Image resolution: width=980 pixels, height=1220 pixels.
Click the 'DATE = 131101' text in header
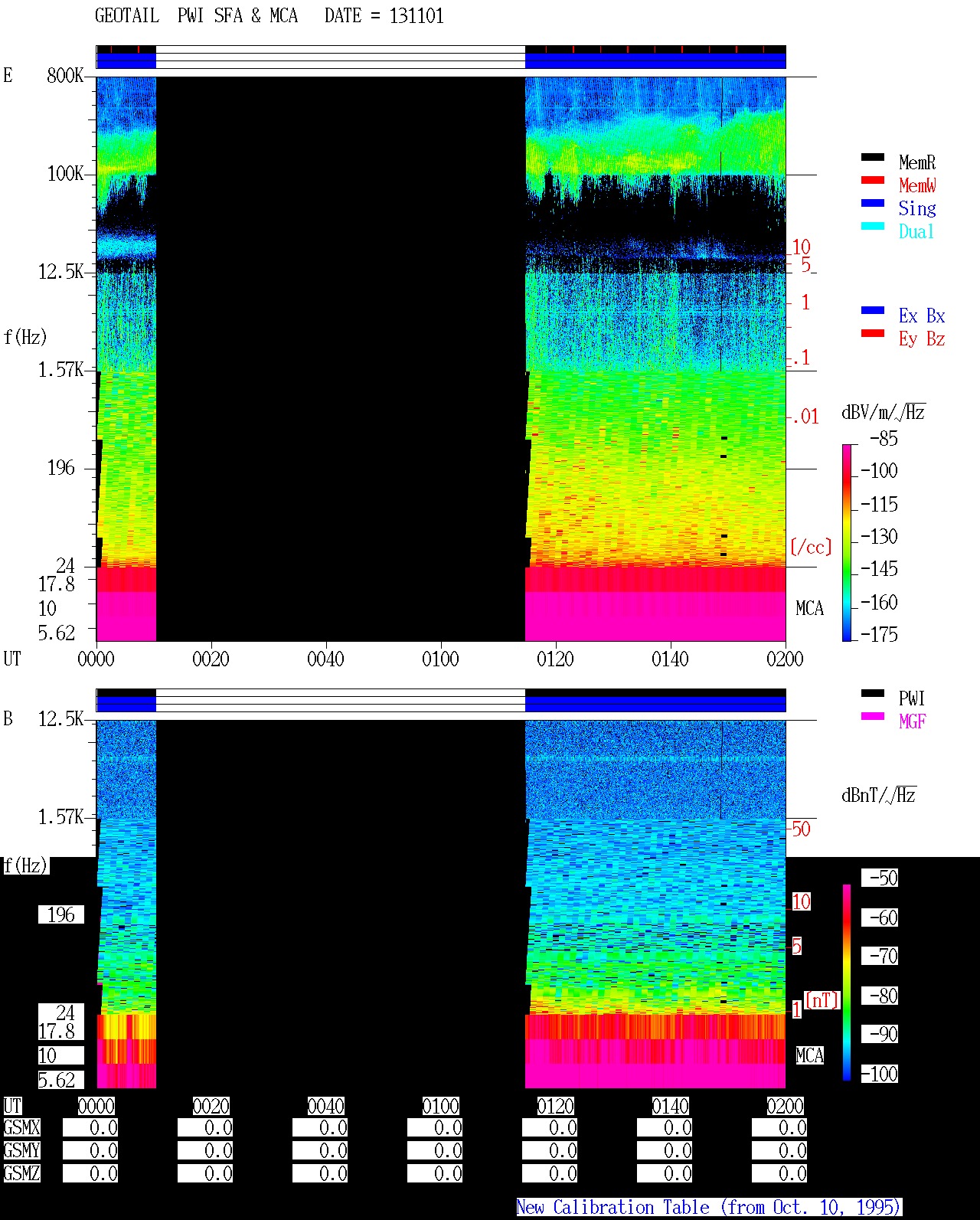[x=384, y=16]
